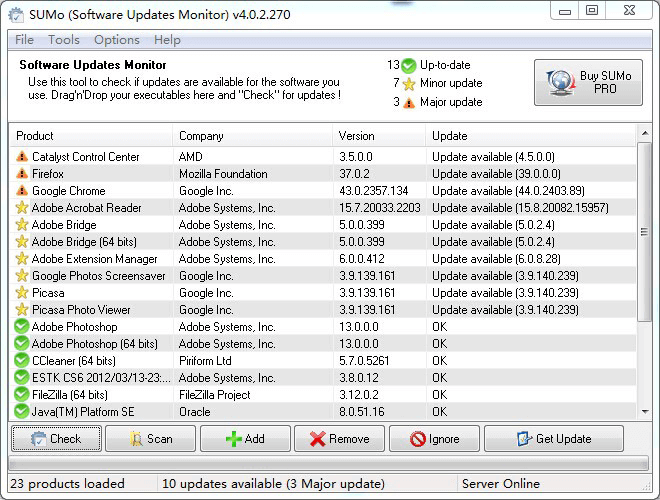Click the red X icon on Remove

tap(317, 439)
